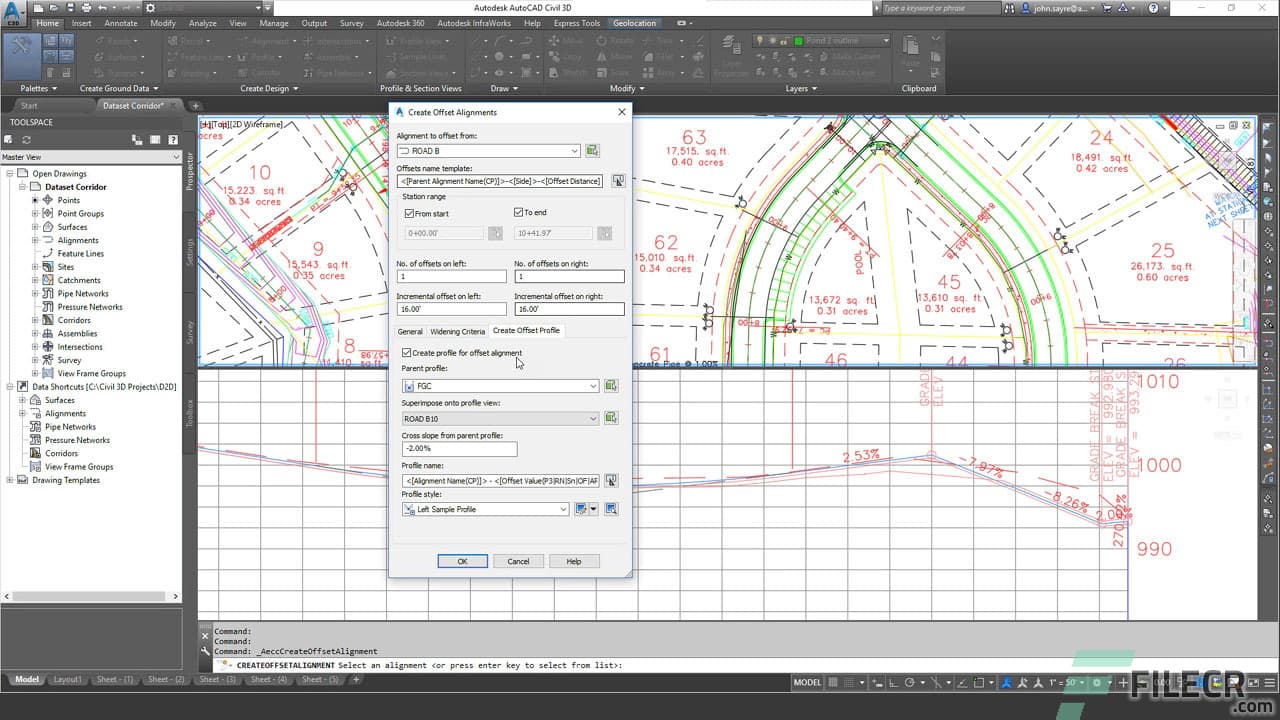This screenshot has height=720, width=1280.
Task: Click the Help button in the dialog
Action: click(574, 561)
